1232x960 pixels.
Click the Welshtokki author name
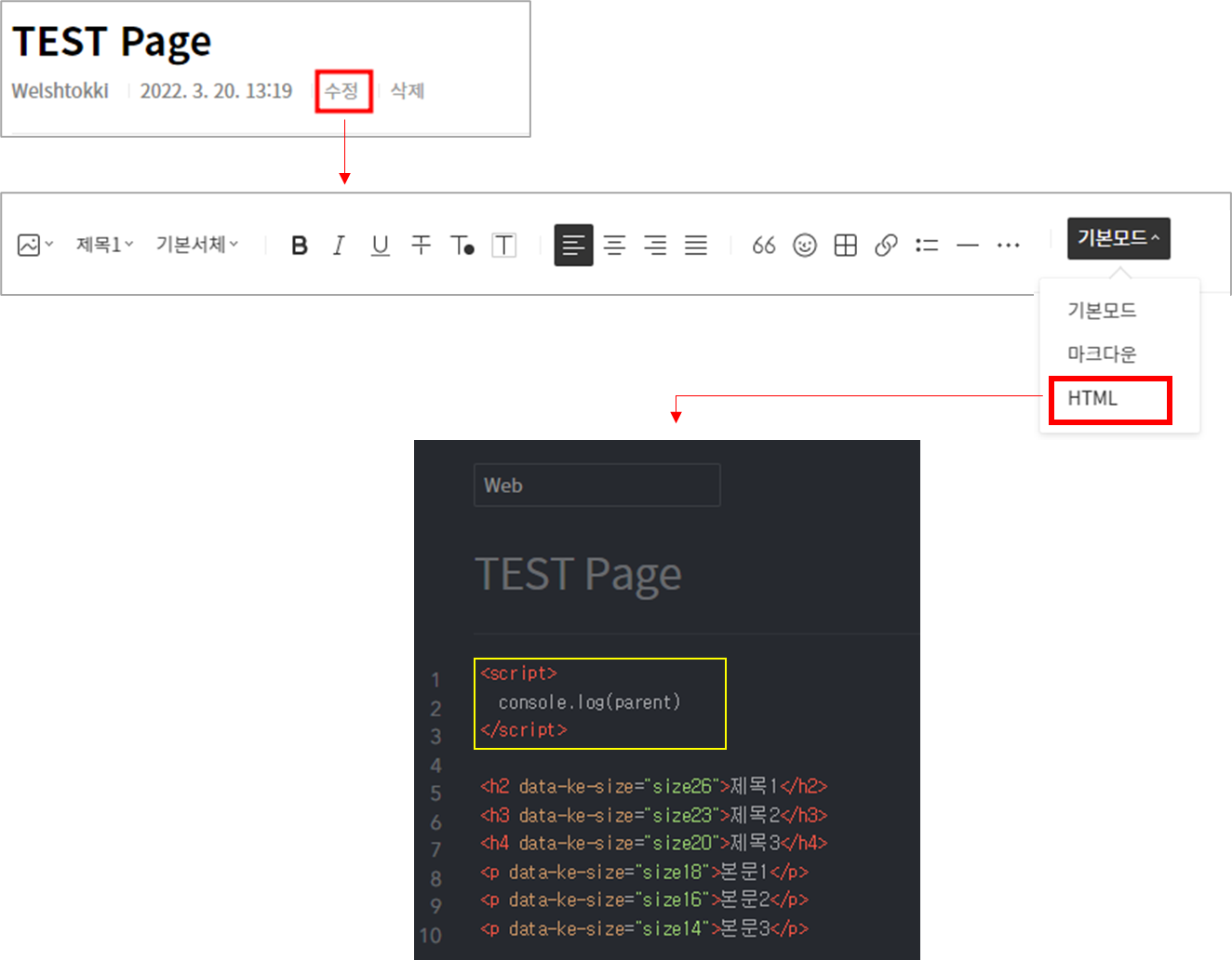click(60, 91)
